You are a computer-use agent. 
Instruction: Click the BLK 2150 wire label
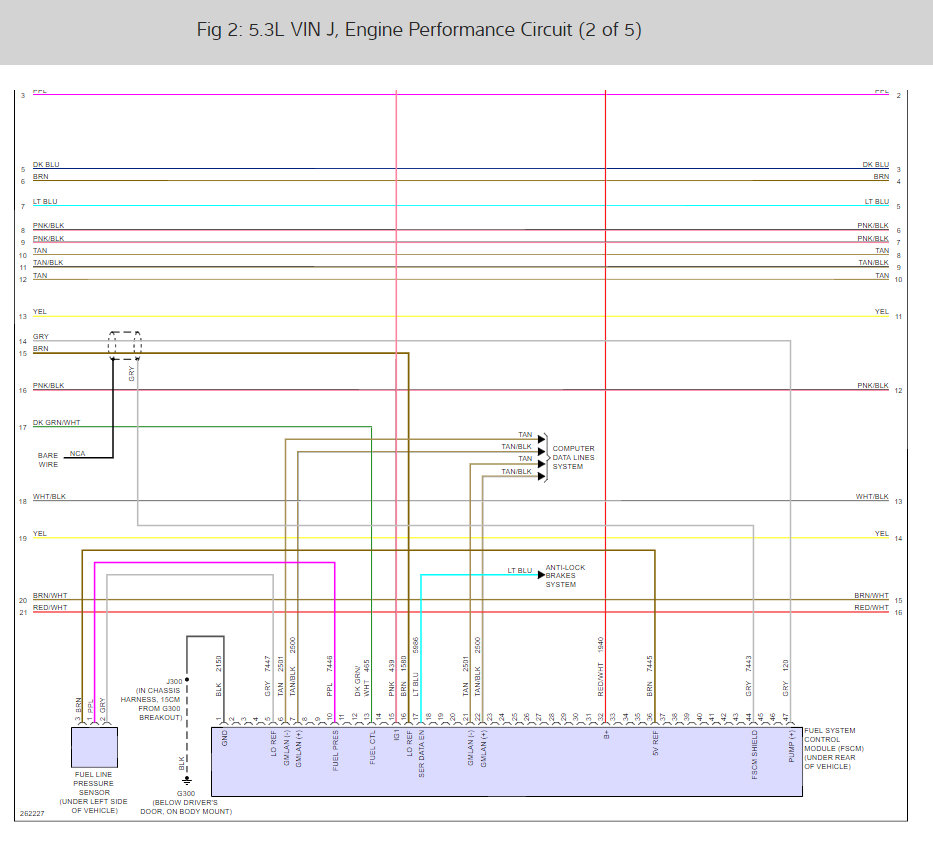[218, 676]
